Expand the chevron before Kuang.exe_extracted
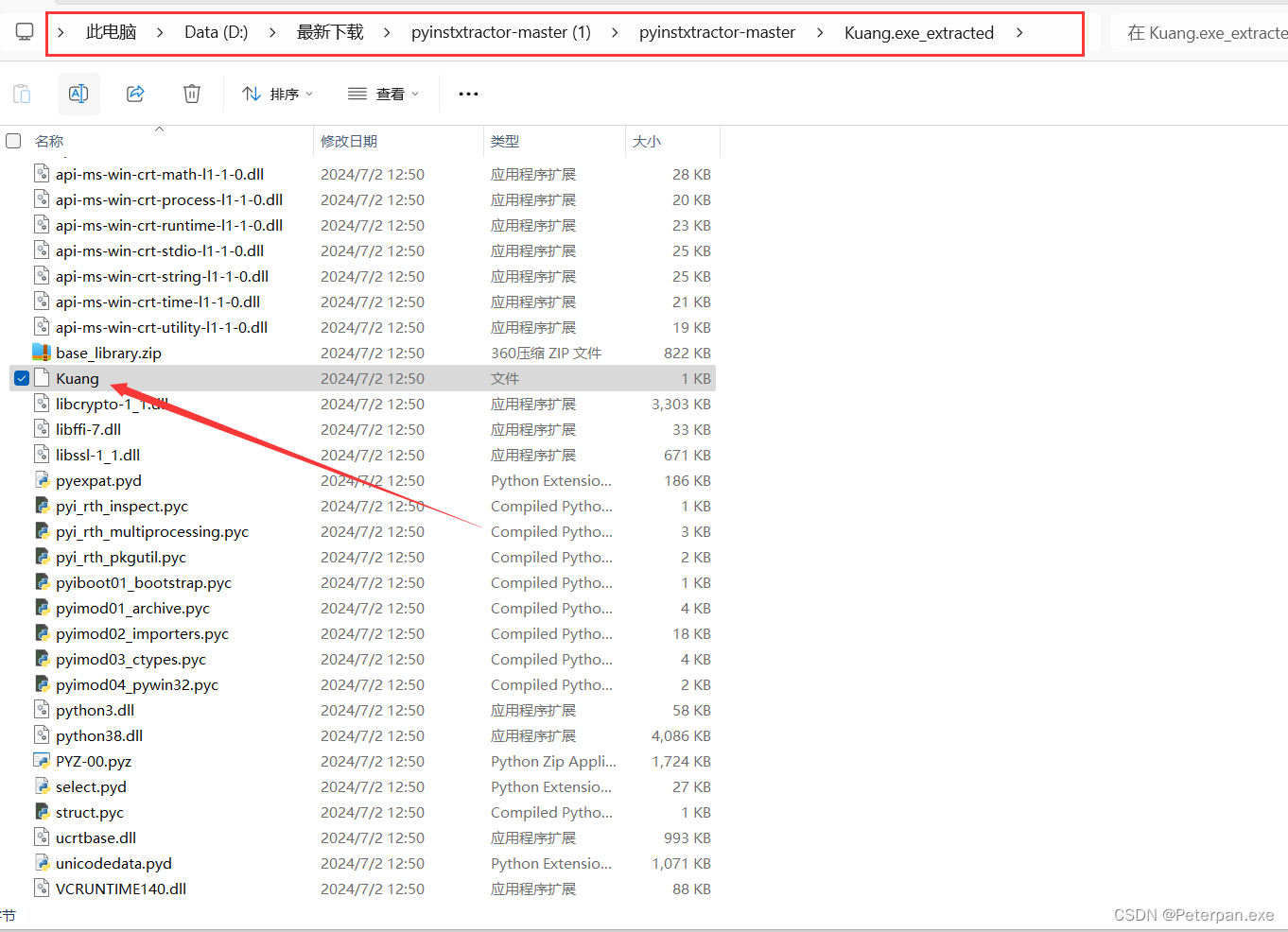1288x932 pixels. (820, 32)
